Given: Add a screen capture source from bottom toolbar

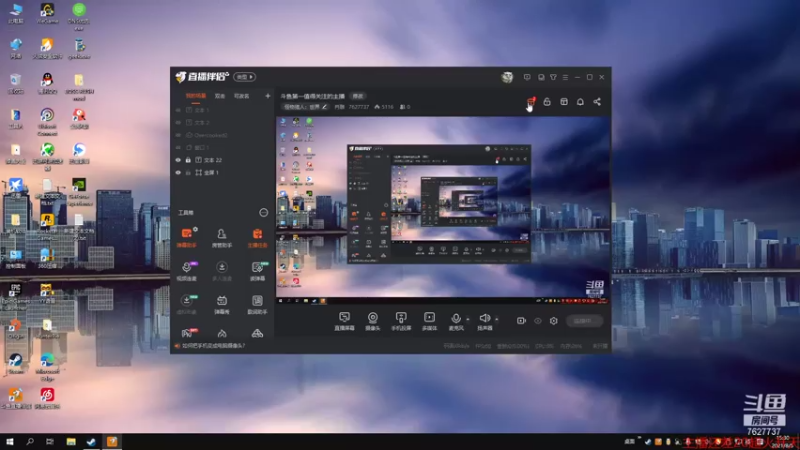Looking at the screenshot, I should pos(344,321).
